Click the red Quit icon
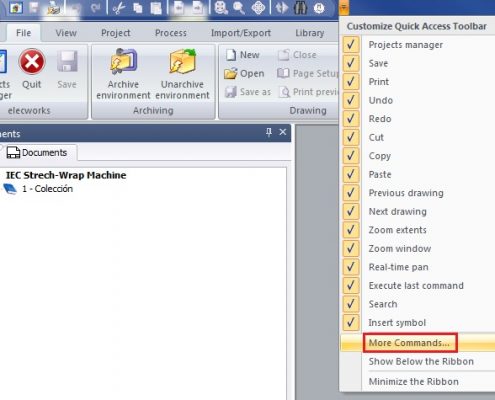 pyautogui.click(x=32, y=61)
